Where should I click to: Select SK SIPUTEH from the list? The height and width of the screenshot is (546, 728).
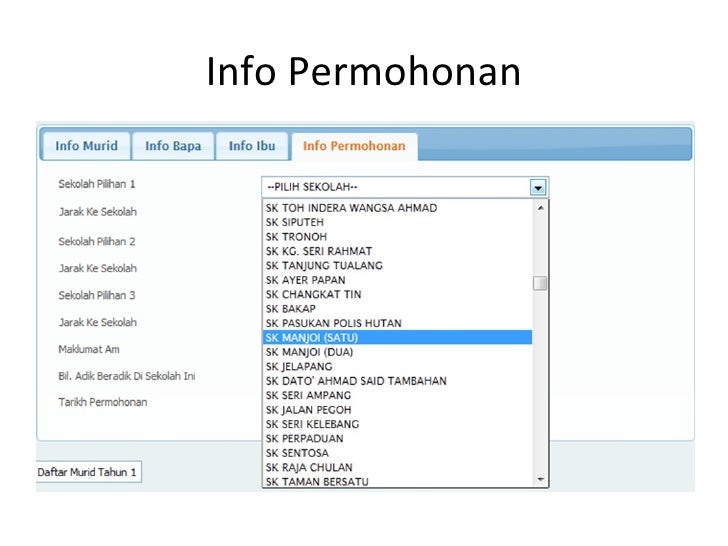pyautogui.click(x=397, y=222)
